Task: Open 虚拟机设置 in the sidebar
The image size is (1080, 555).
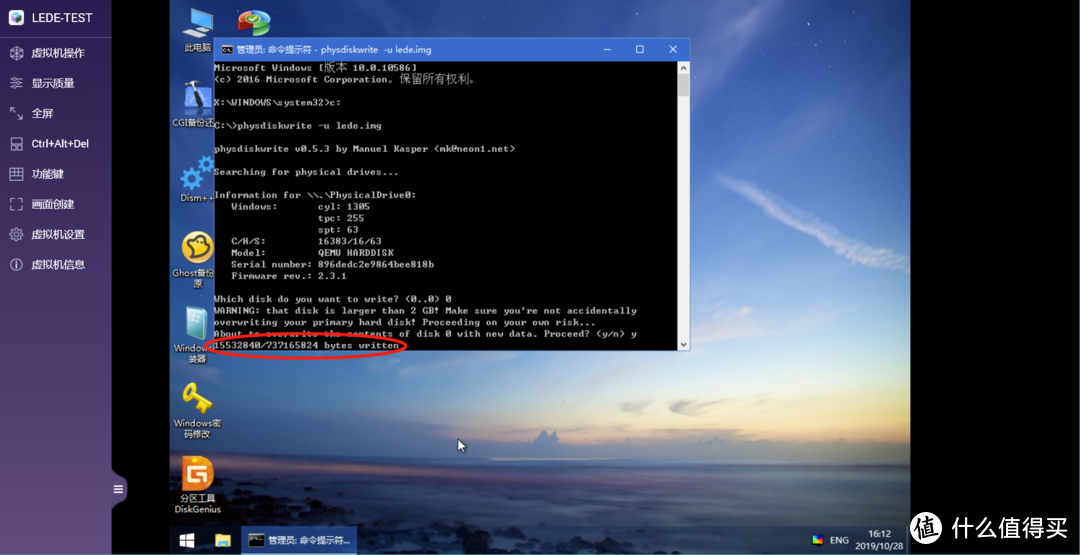Action: coord(57,234)
